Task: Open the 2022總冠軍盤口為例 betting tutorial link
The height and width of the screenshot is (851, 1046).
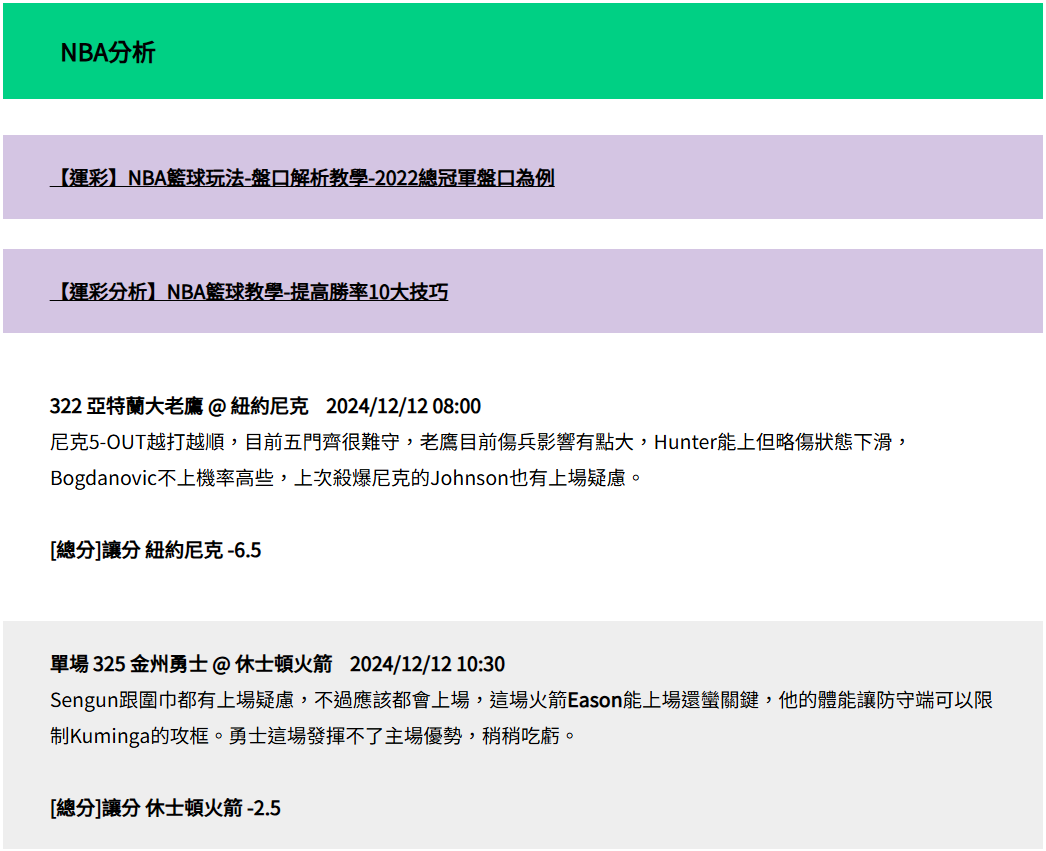Action: 302,177
